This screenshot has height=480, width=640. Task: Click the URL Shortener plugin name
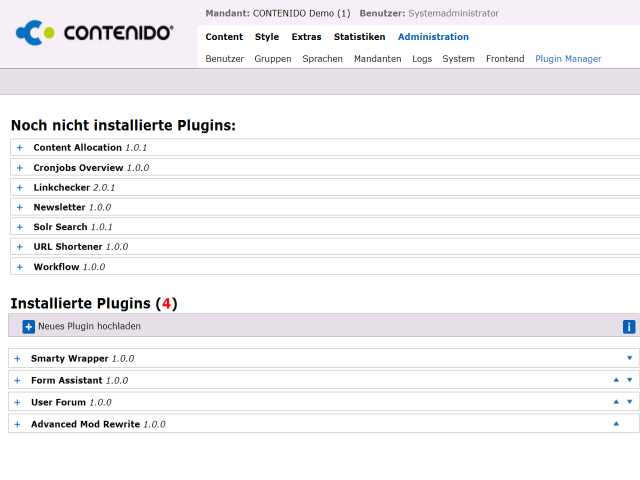point(68,247)
